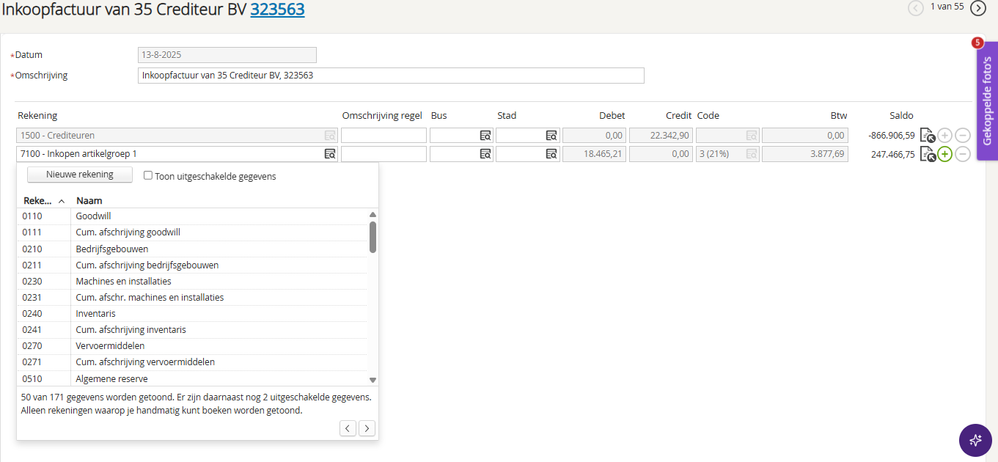Go to previous invoice with left arrow

coord(916,8)
